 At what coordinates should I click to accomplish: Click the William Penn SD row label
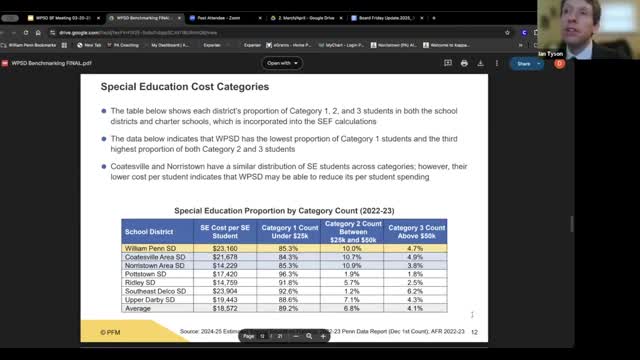[x=150, y=248]
